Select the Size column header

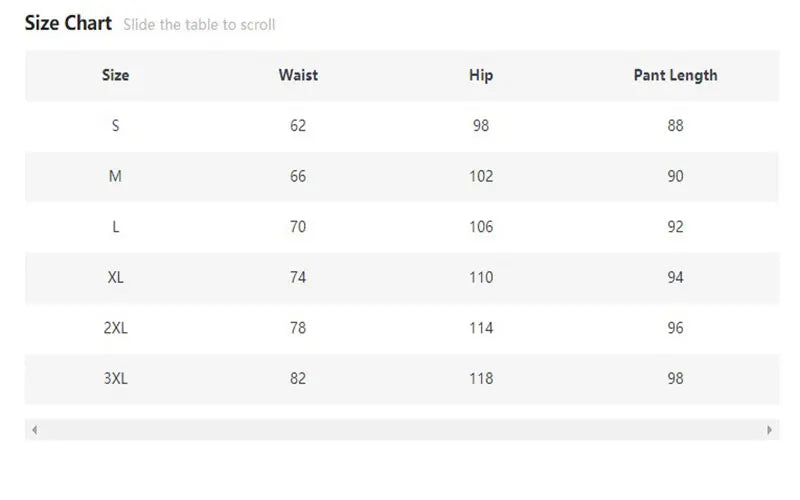(x=115, y=76)
